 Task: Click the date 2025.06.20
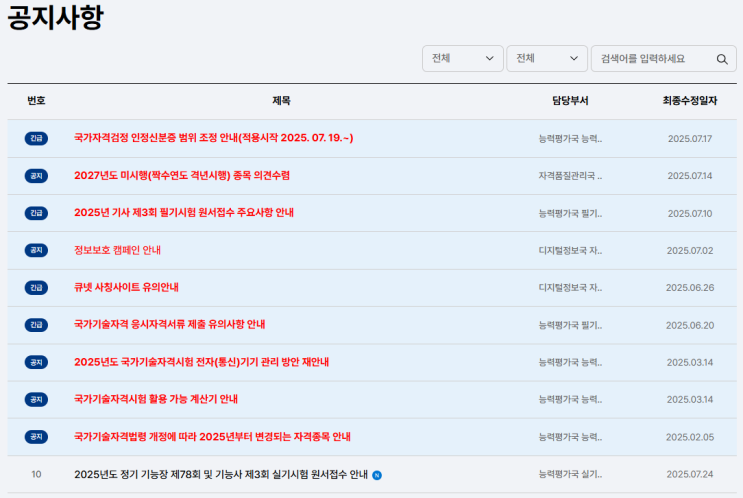tap(690, 326)
